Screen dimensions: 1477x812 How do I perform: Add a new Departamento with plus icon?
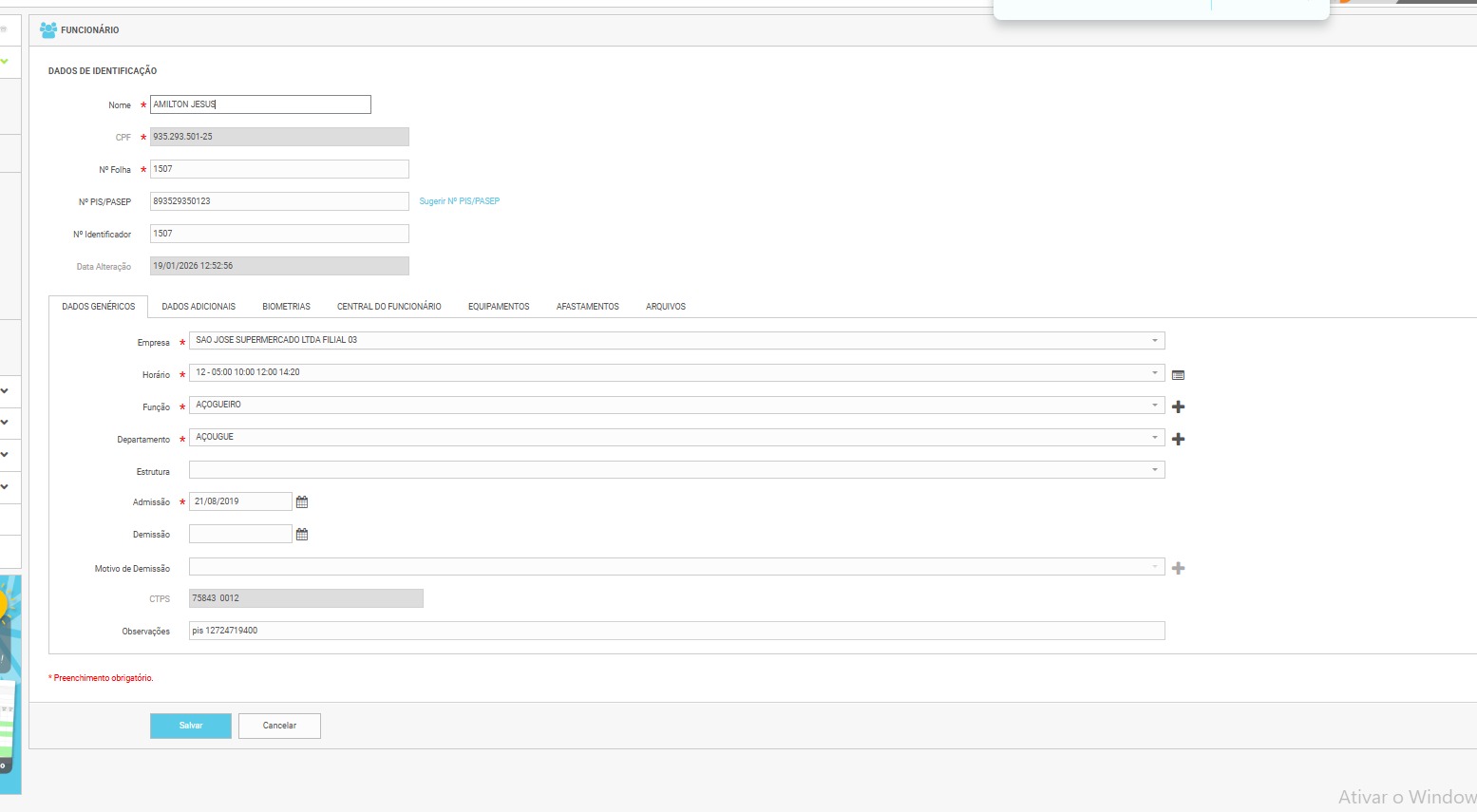1178,439
